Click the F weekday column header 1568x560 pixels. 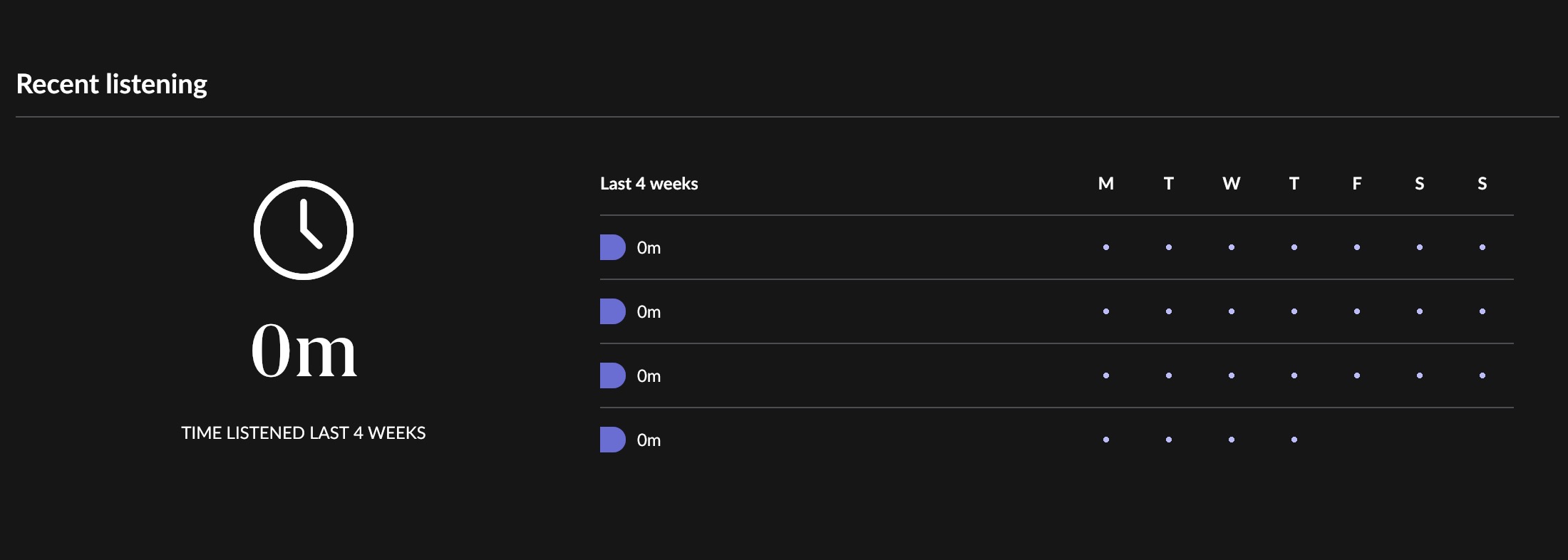coord(1357,184)
